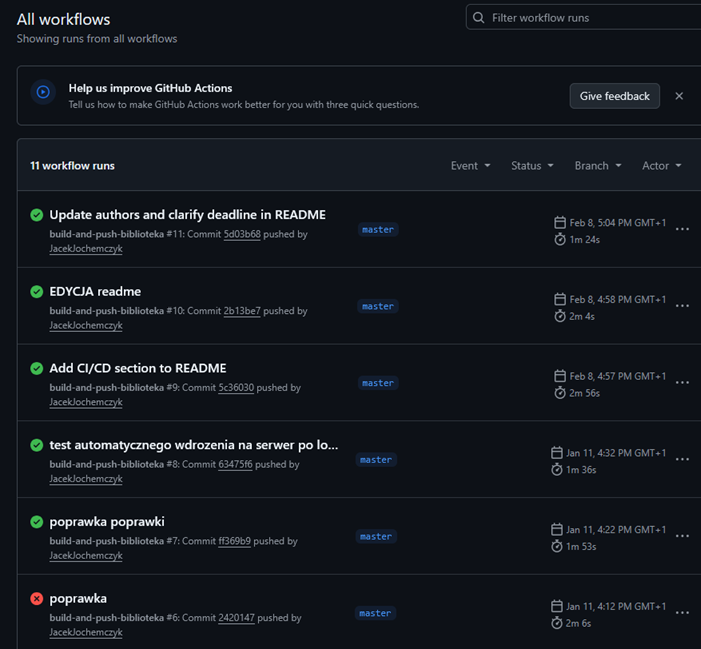Click stopwatch icon beside 2m 56s duration
Image resolution: width=701 pixels, height=649 pixels.
[x=560, y=393]
